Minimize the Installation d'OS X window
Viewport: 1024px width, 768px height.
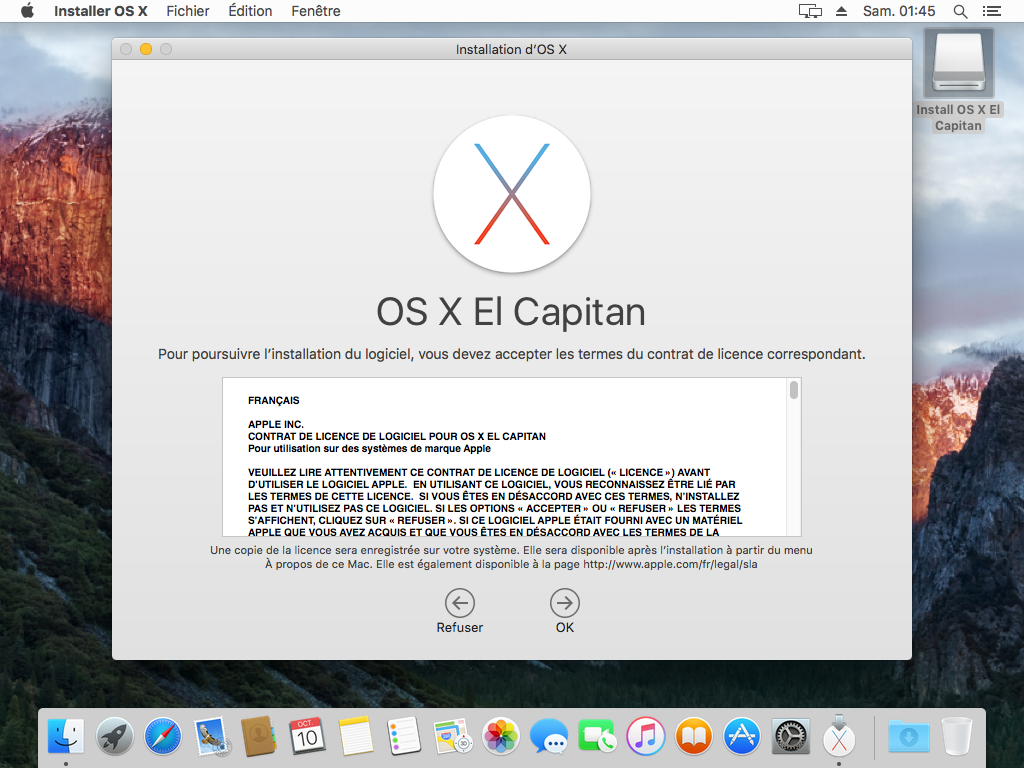146,49
